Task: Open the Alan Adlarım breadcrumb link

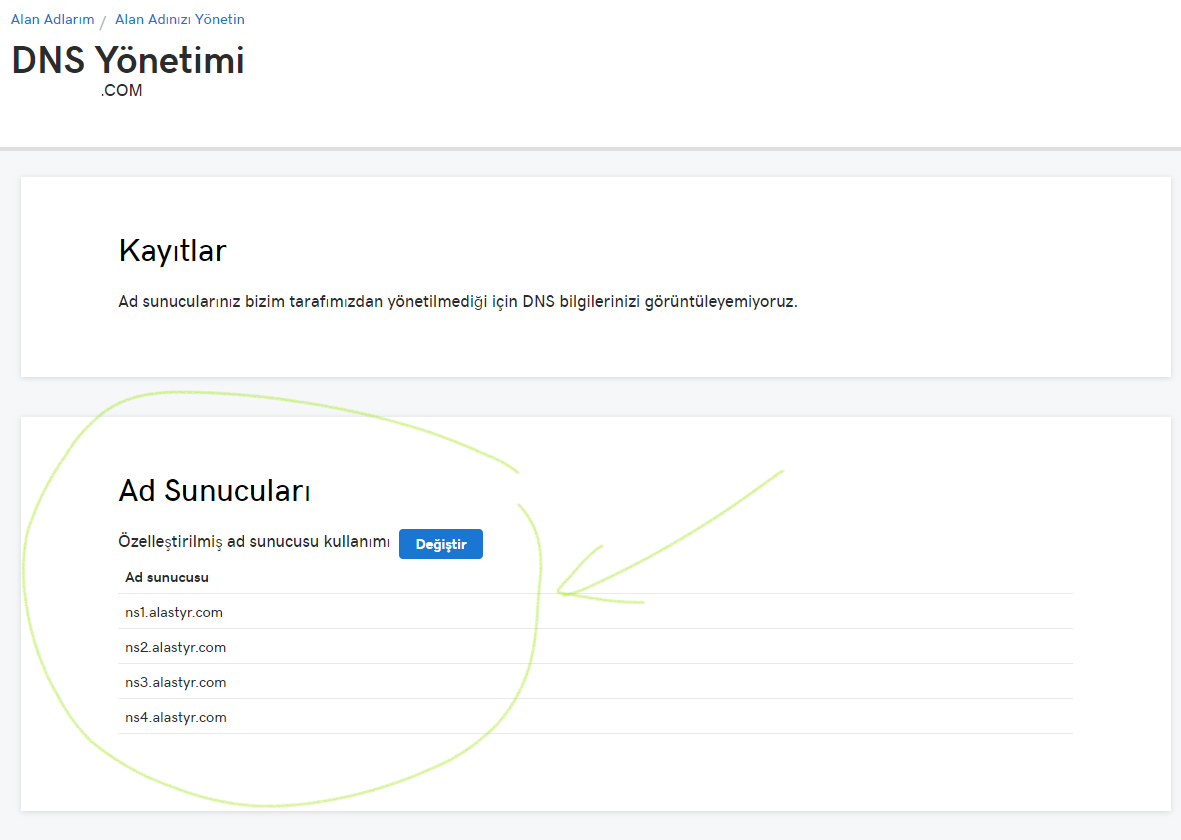Action: [x=53, y=20]
